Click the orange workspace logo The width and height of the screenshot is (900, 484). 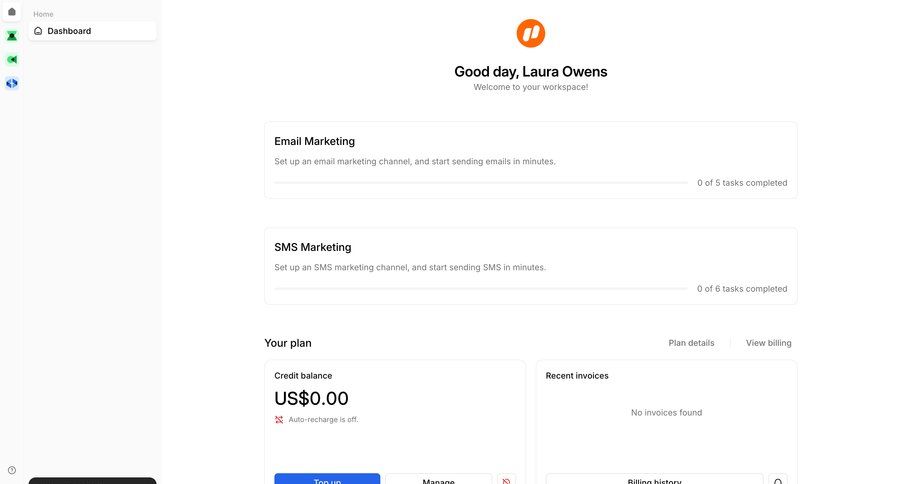(530, 33)
